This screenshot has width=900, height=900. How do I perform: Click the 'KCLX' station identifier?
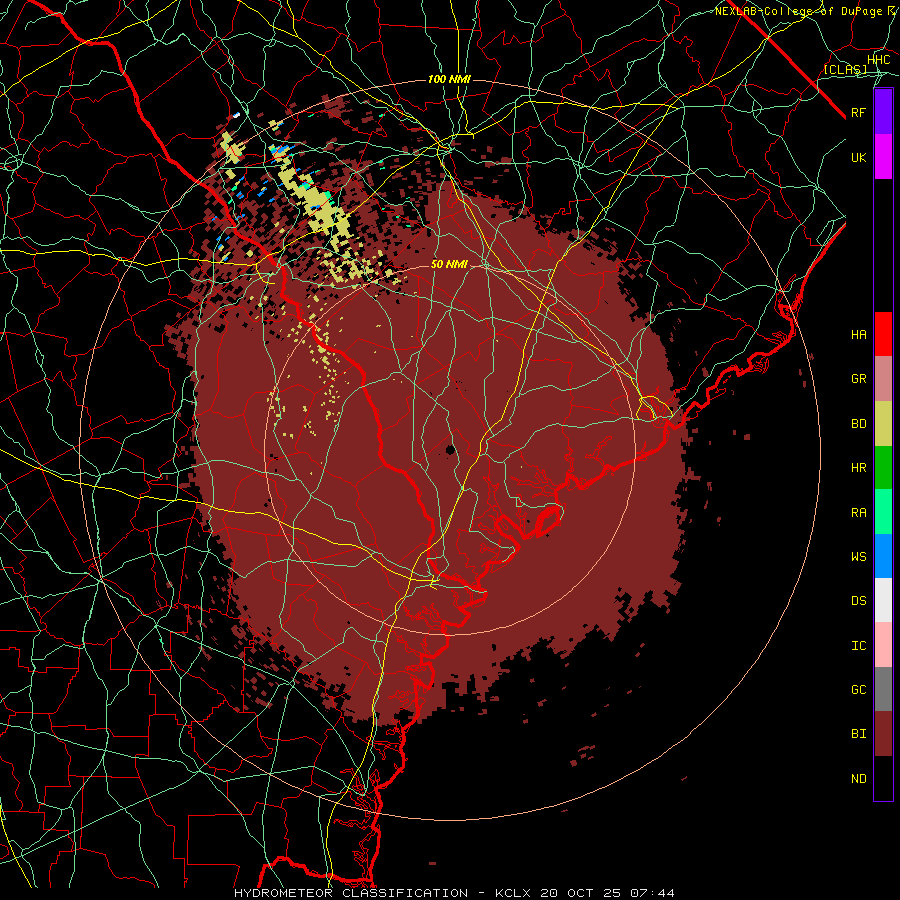(x=513, y=893)
